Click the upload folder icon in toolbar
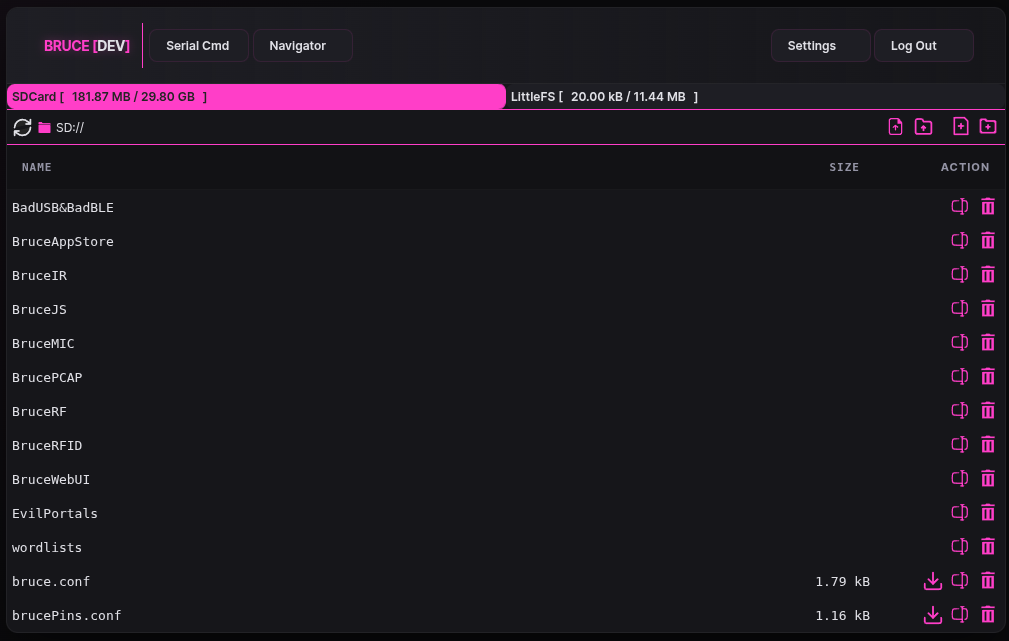The width and height of the screenshot is (1009, 641). 923,127
